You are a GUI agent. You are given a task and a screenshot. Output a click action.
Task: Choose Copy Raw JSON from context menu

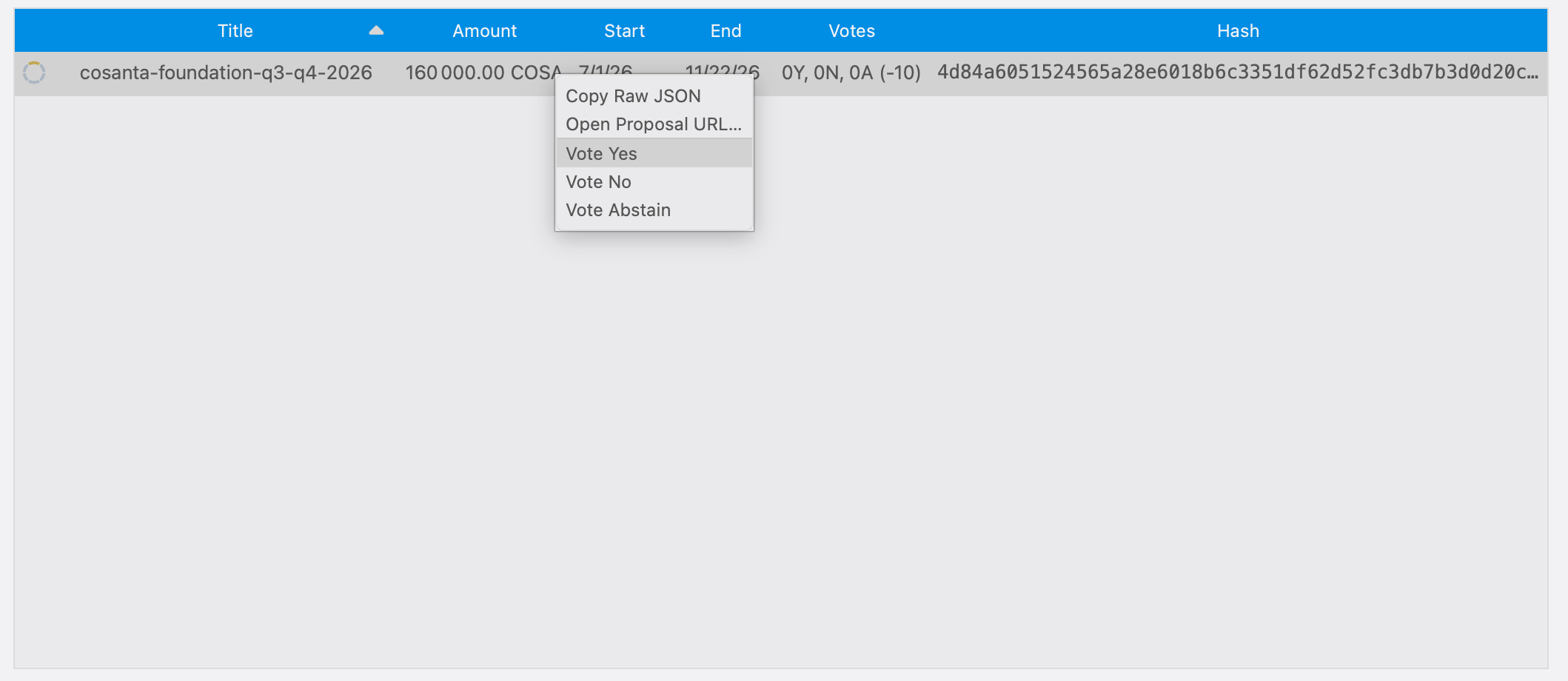coord(654,96)
